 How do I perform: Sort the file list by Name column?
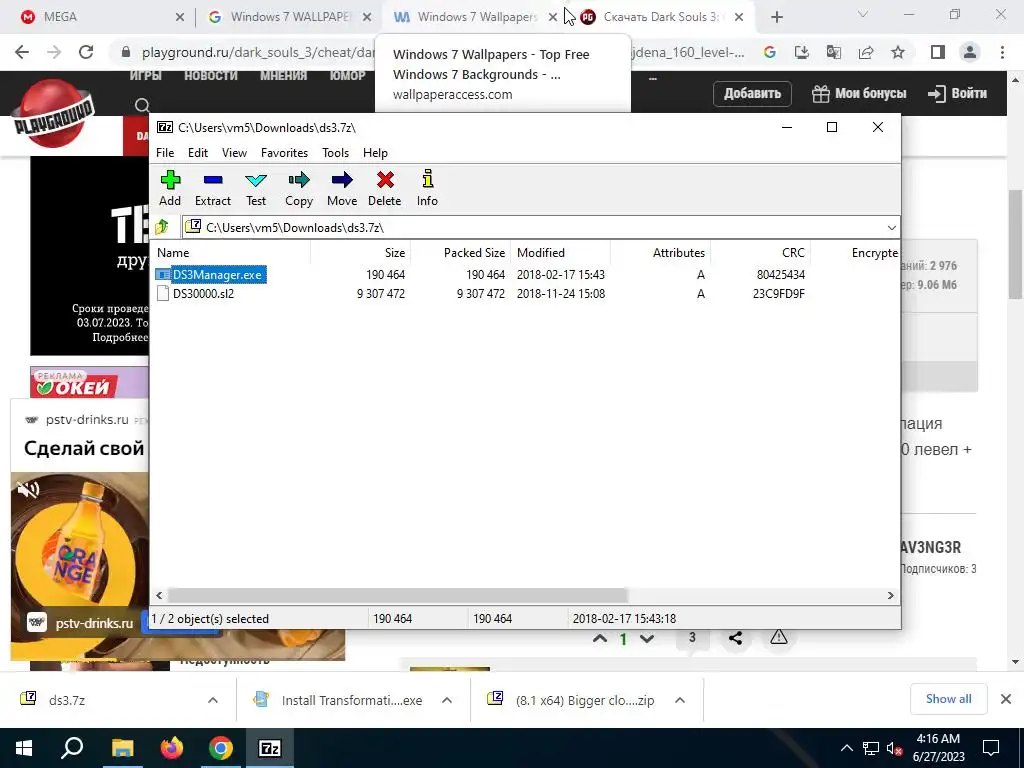tap(231, 253)
